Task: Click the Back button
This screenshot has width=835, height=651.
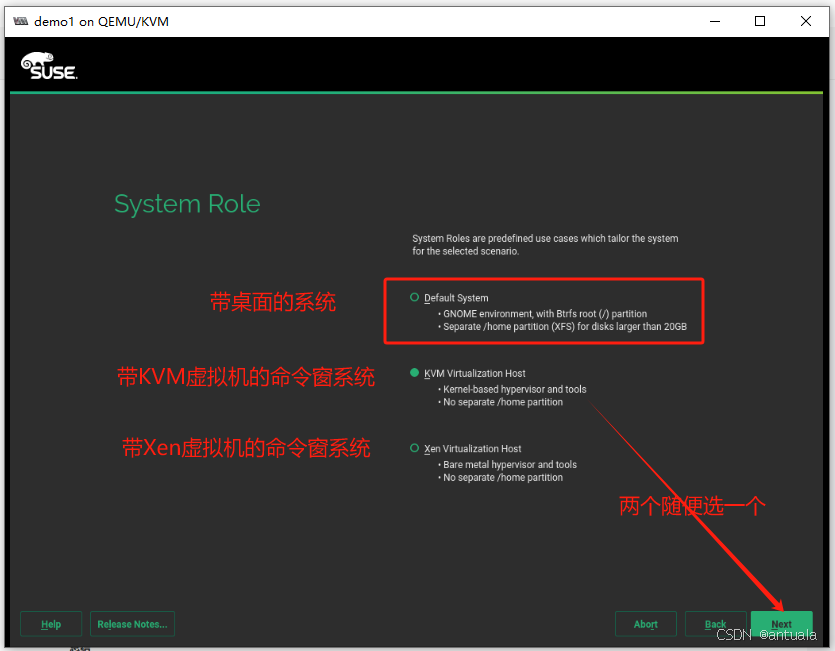Action: [x=715, y=624]
